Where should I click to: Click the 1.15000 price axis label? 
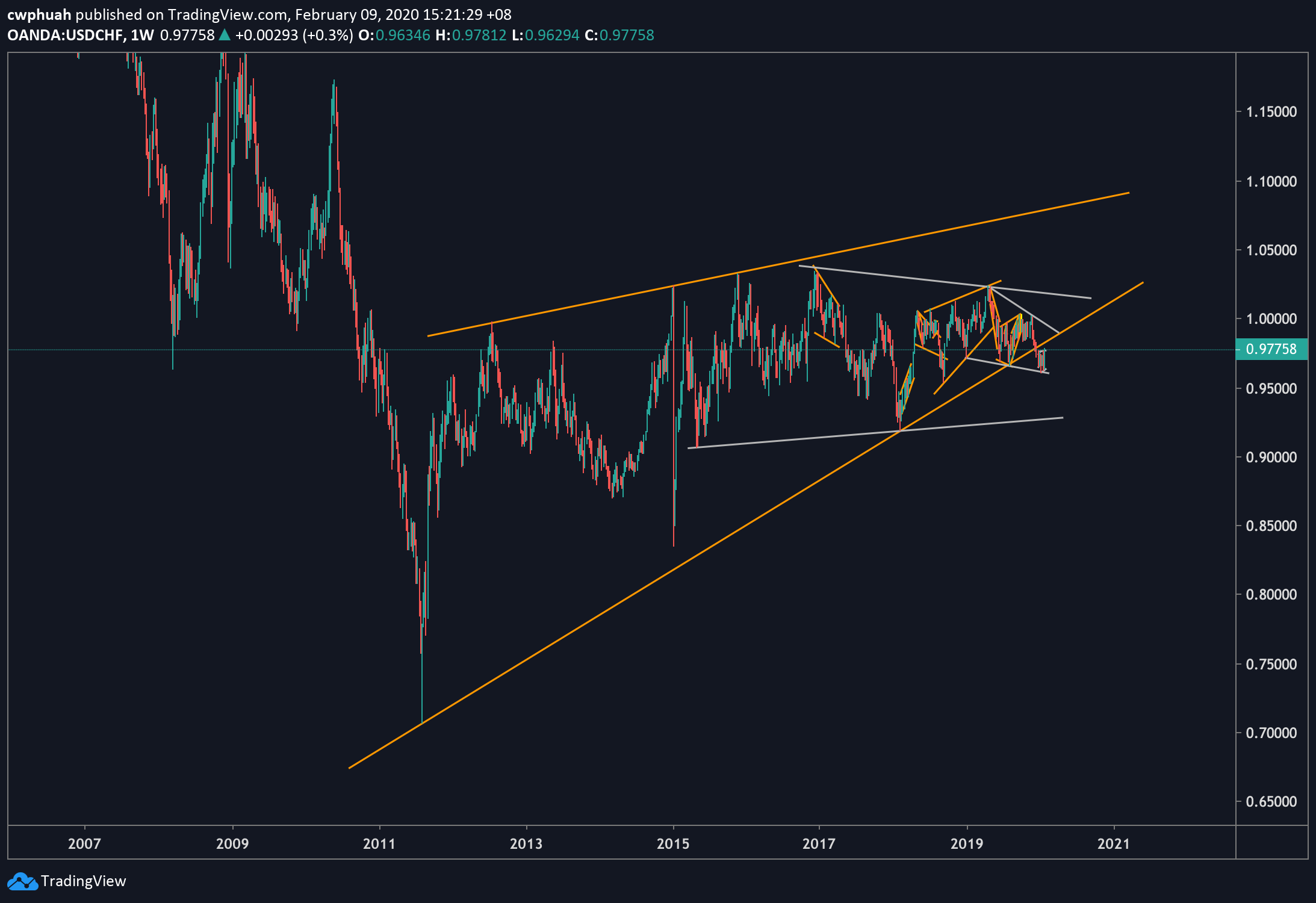[1271, 112]
